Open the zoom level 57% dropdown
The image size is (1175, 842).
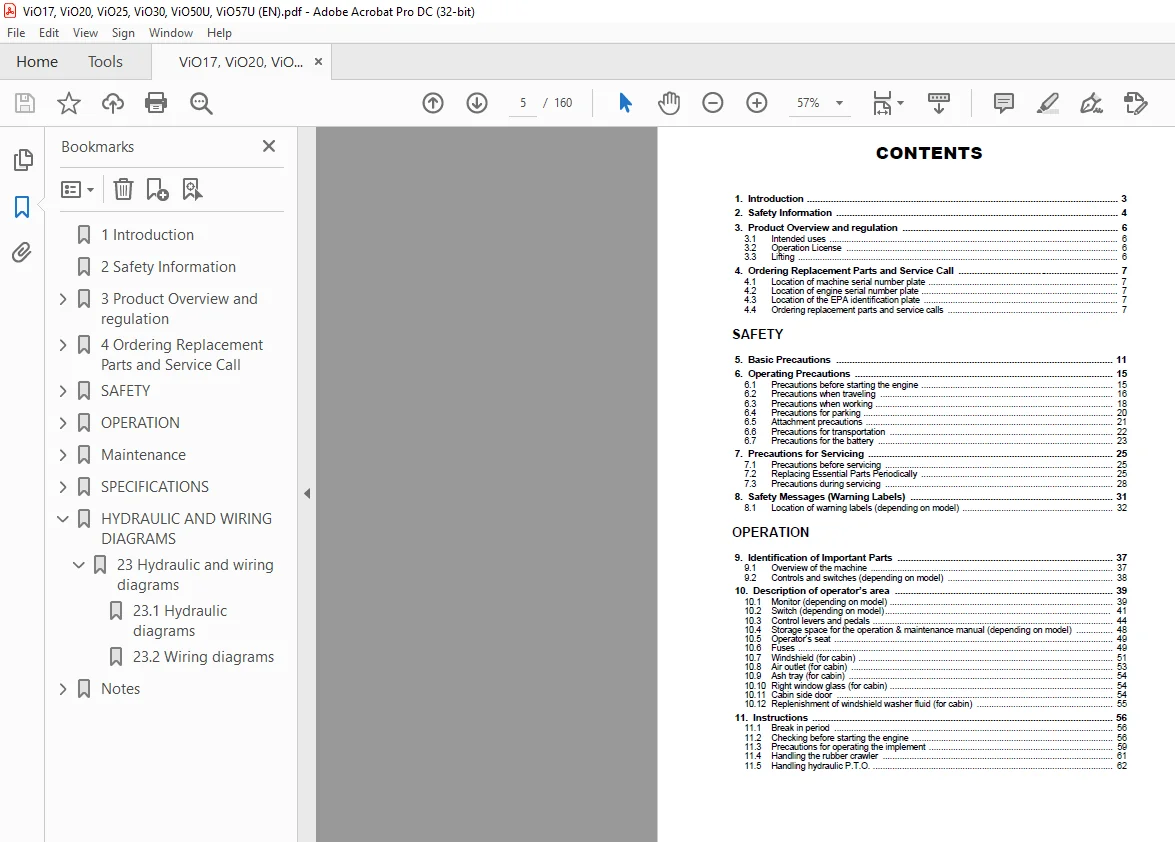(x=839, y=103)
